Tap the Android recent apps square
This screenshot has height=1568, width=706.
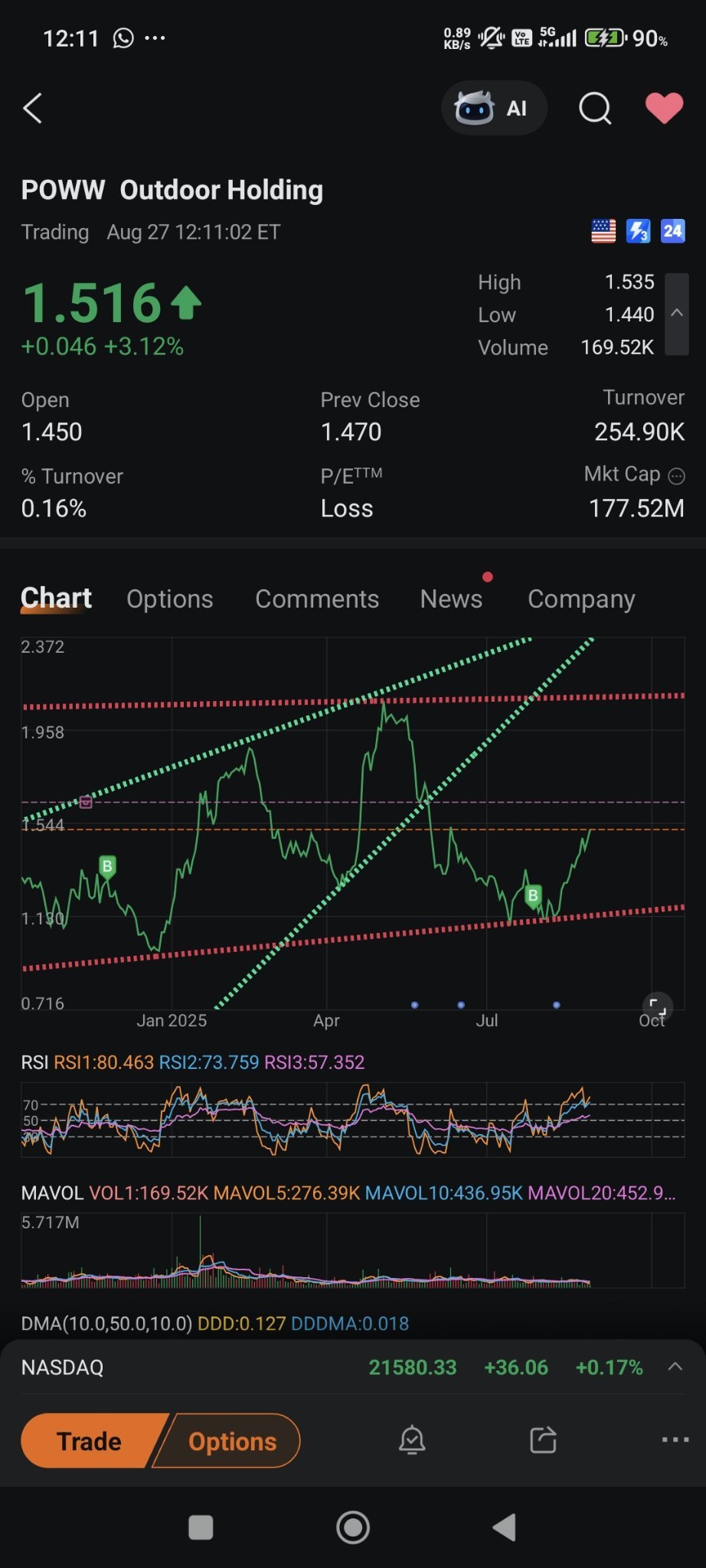pos(201,1527)
